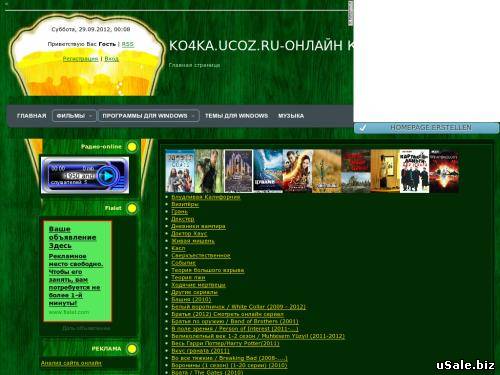The width and height of the screenshot is (500, 375).
Task: Open the ФИЛЬМЫ dropdown menu
Action: pos(74,116)
